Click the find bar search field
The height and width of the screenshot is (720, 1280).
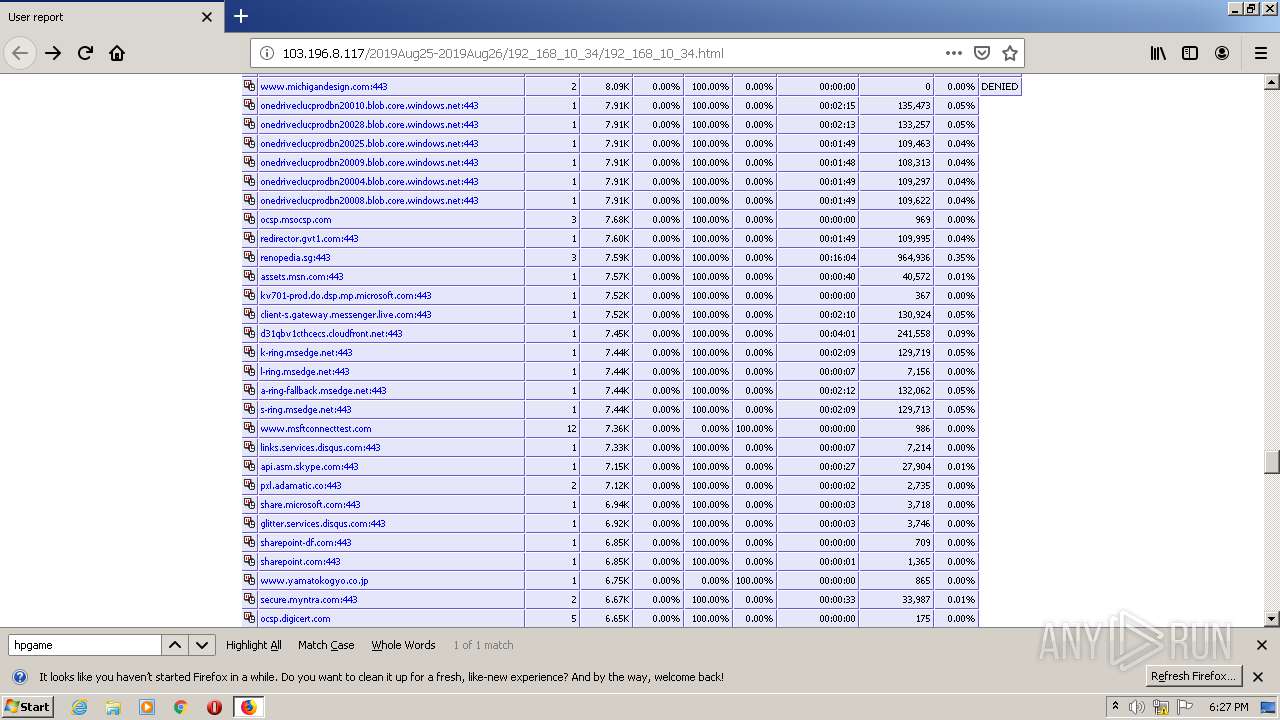pyautogui.click(x=85, y=645)
